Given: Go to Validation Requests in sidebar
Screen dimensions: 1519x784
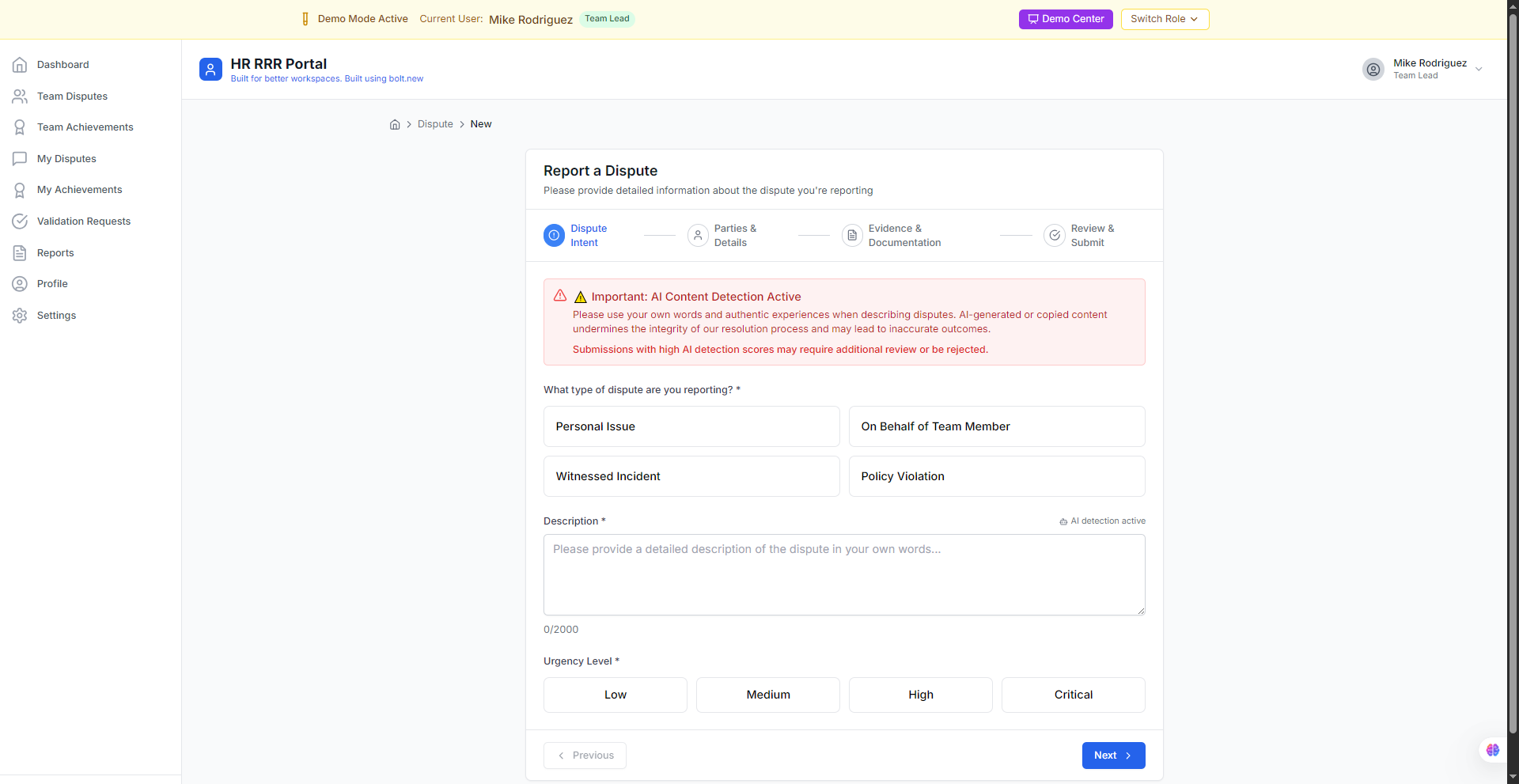Looking at the screenshot, I should (83, 222).
